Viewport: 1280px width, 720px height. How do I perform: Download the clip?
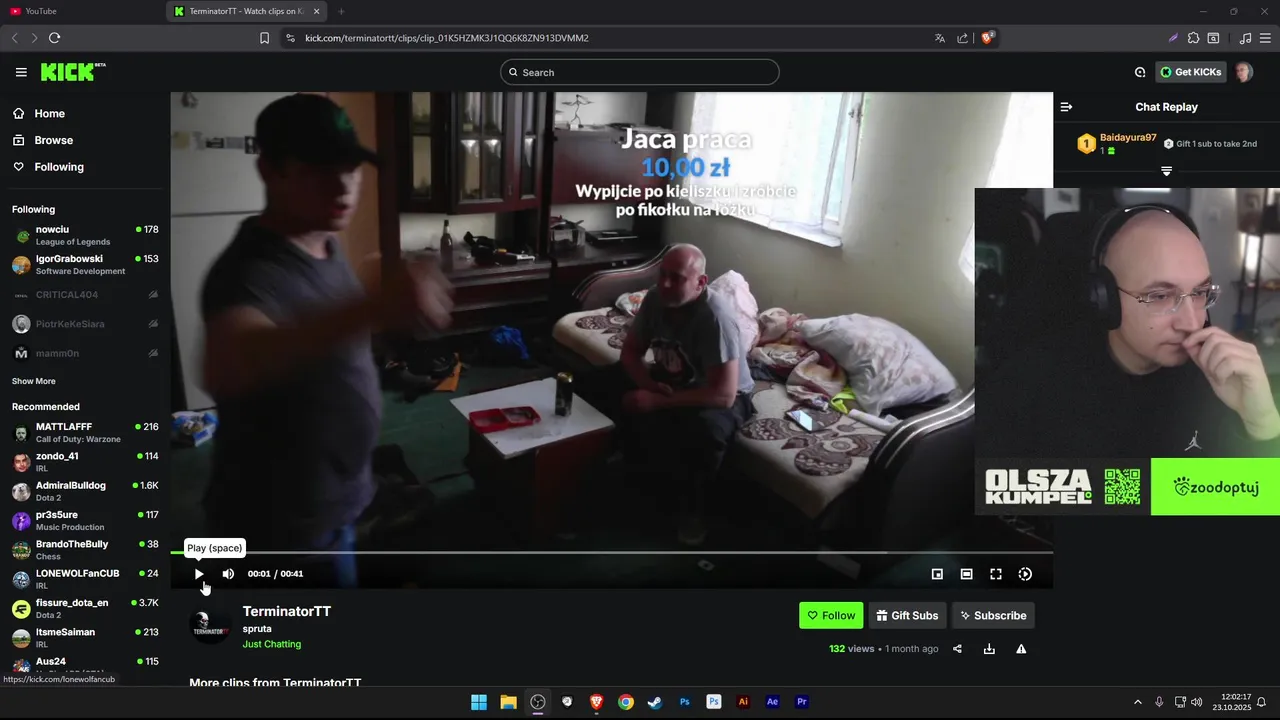[989, 649]
